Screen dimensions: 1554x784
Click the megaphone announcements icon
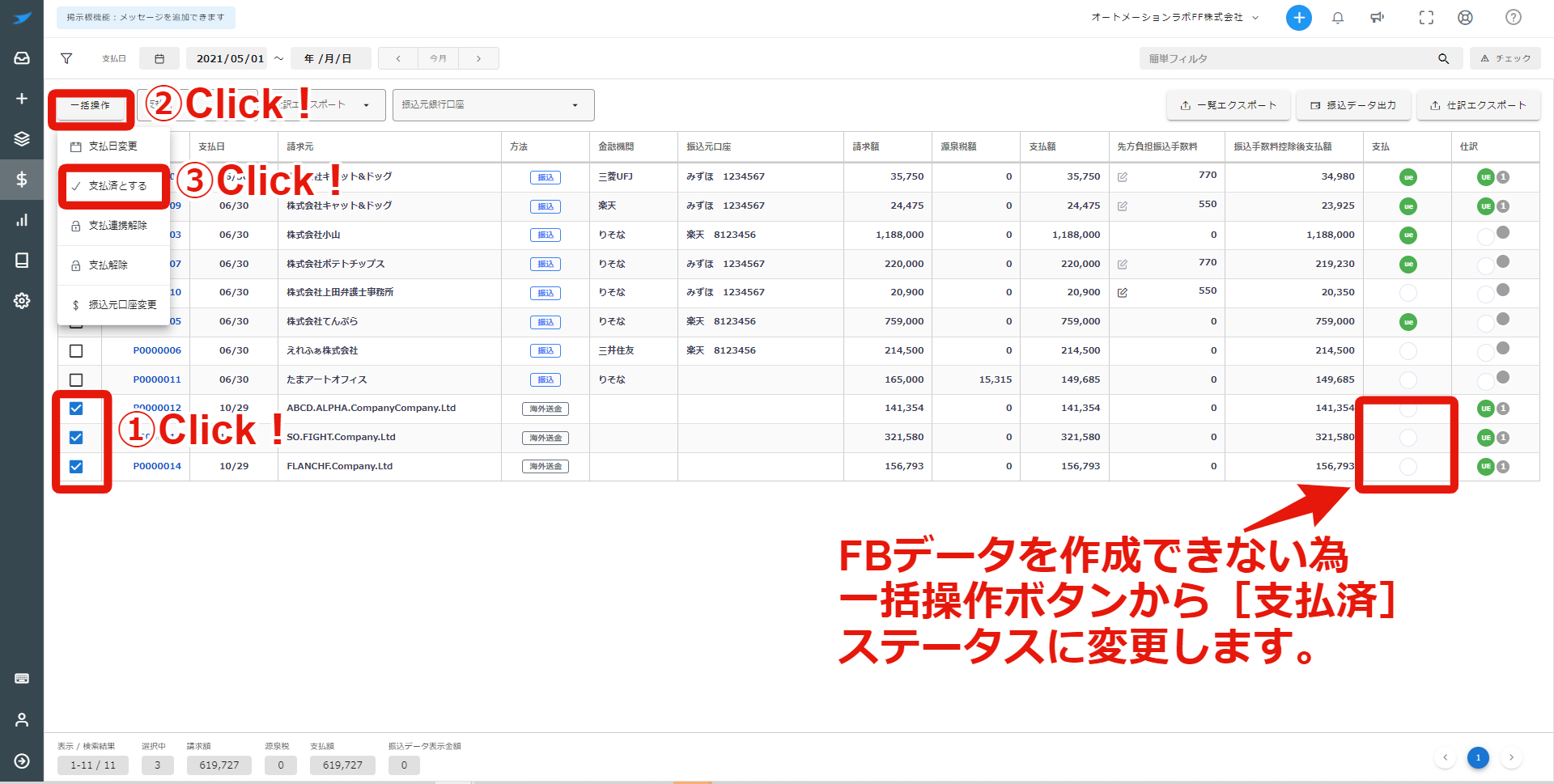coord(1377,18)
